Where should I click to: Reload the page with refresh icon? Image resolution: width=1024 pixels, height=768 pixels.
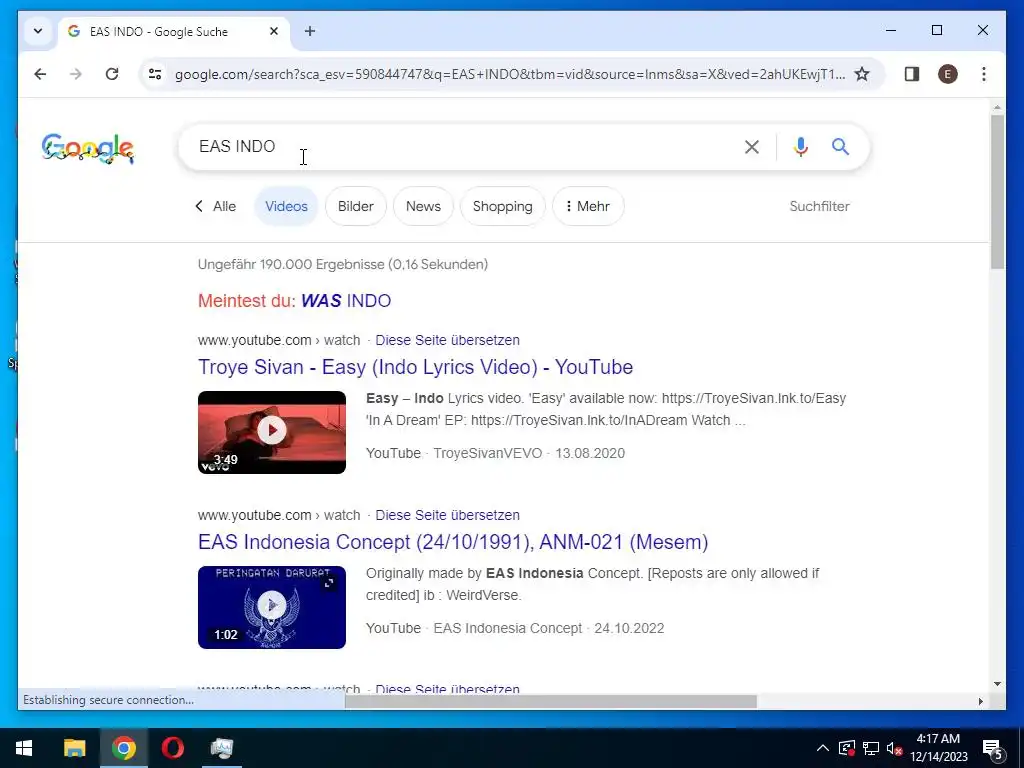pos(112,74)
